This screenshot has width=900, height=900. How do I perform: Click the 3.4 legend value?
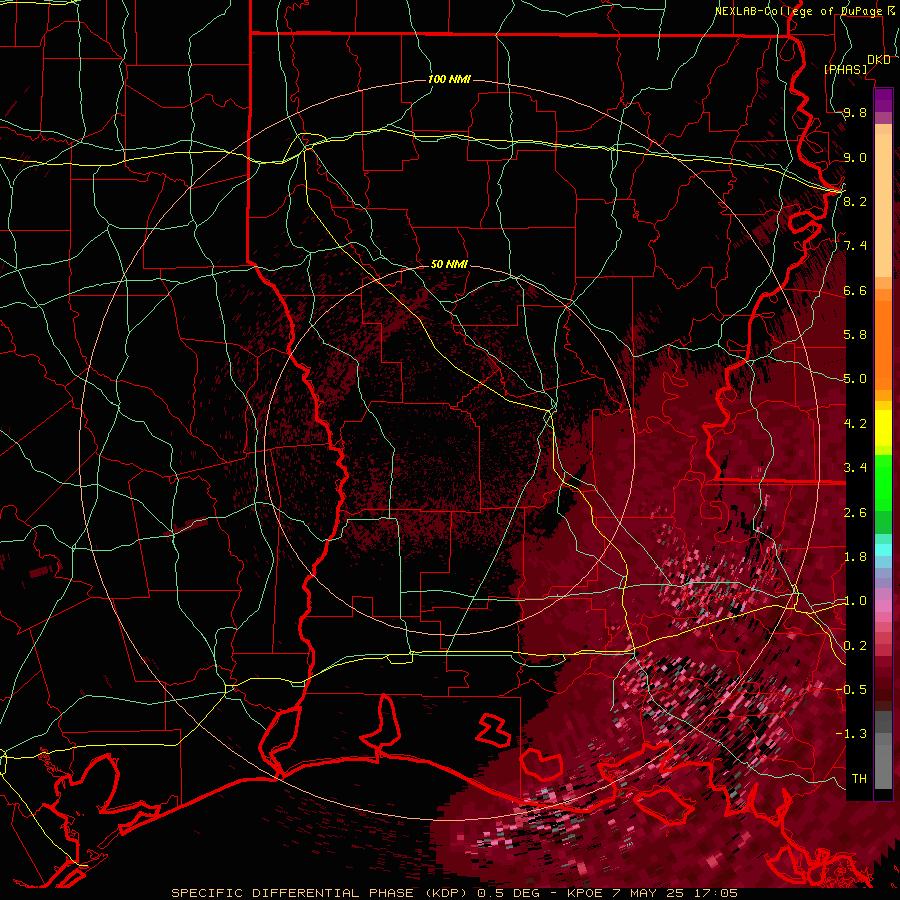[855, 468]
